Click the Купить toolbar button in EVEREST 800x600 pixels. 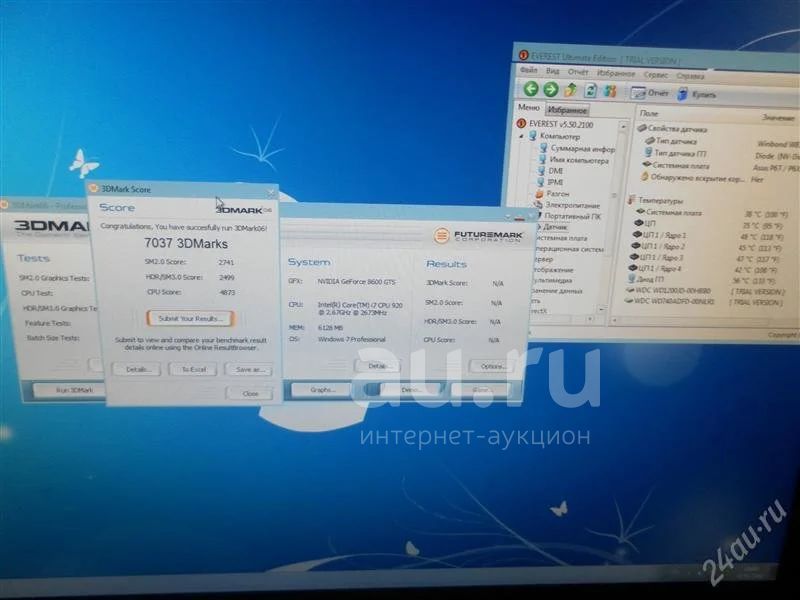point(697,94)
